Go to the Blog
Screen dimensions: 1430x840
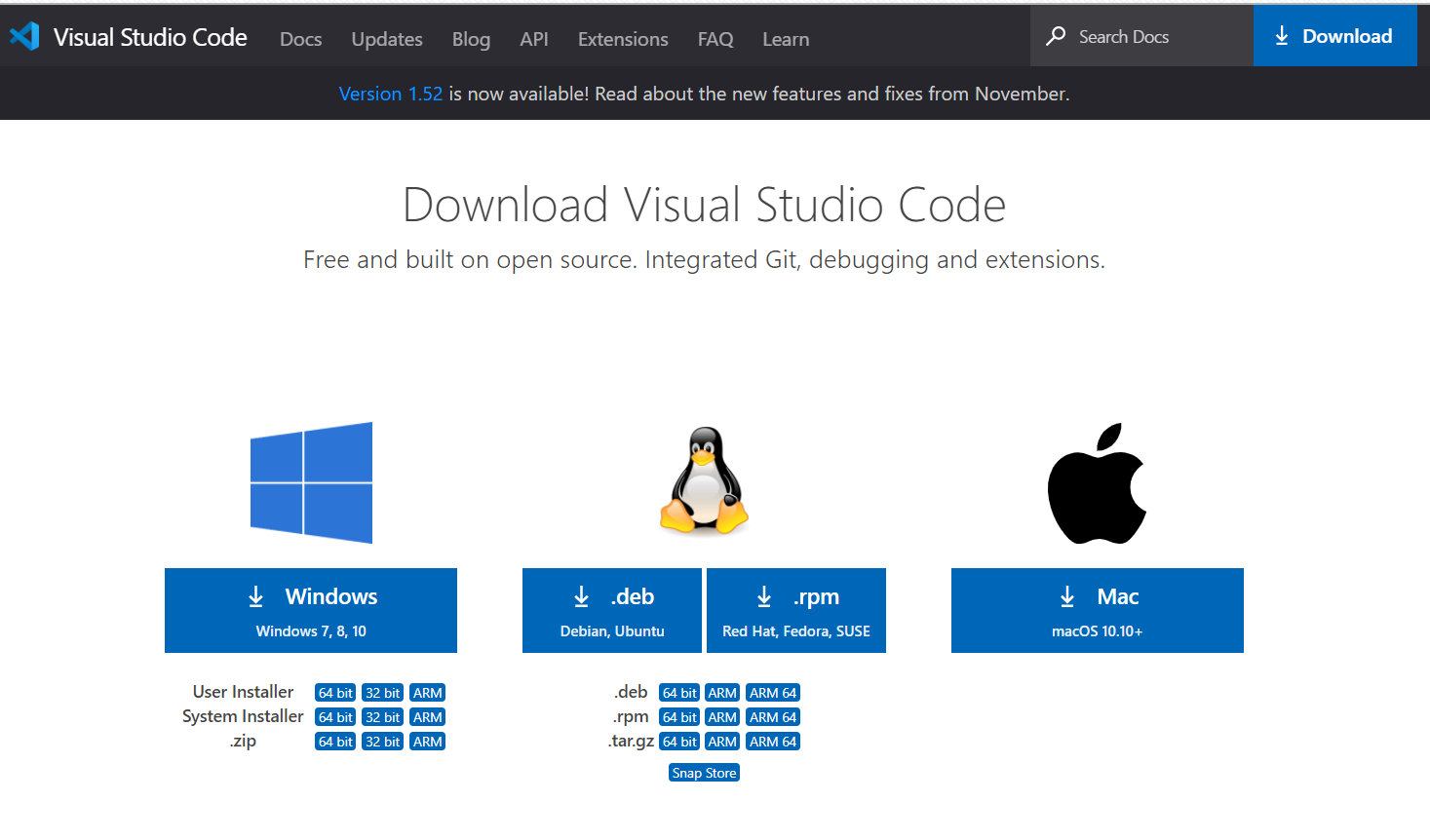(471, 39)
